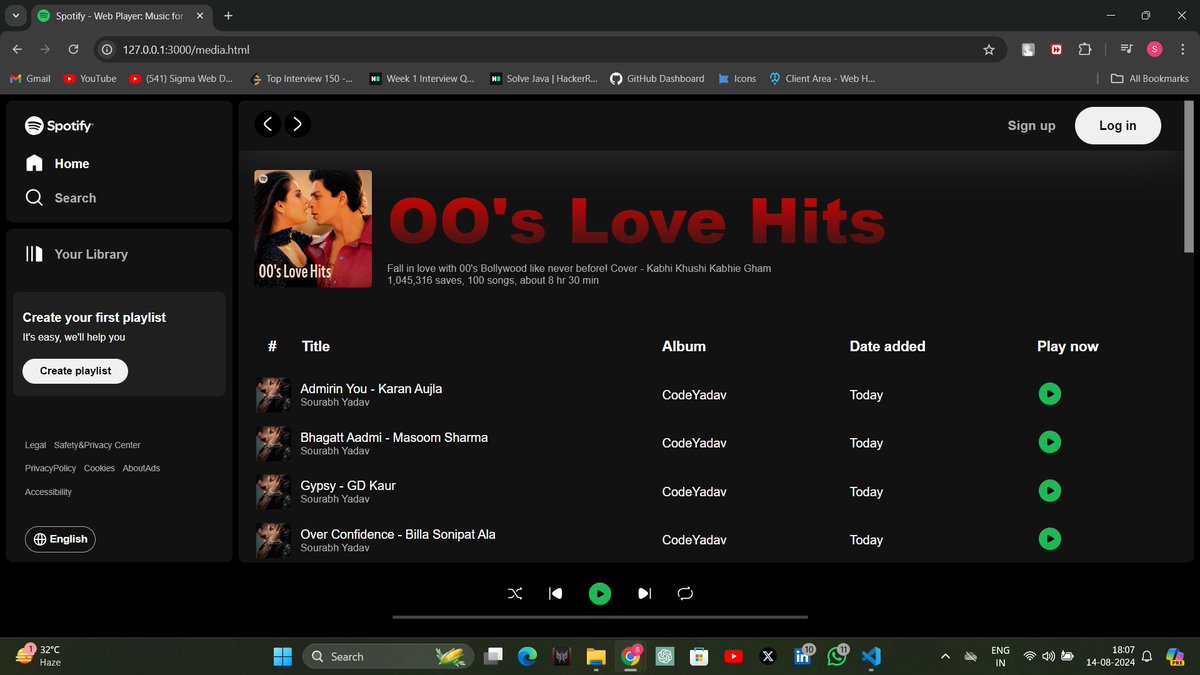
Task: Open the Accessibility link
Action: tap(48, 492)
